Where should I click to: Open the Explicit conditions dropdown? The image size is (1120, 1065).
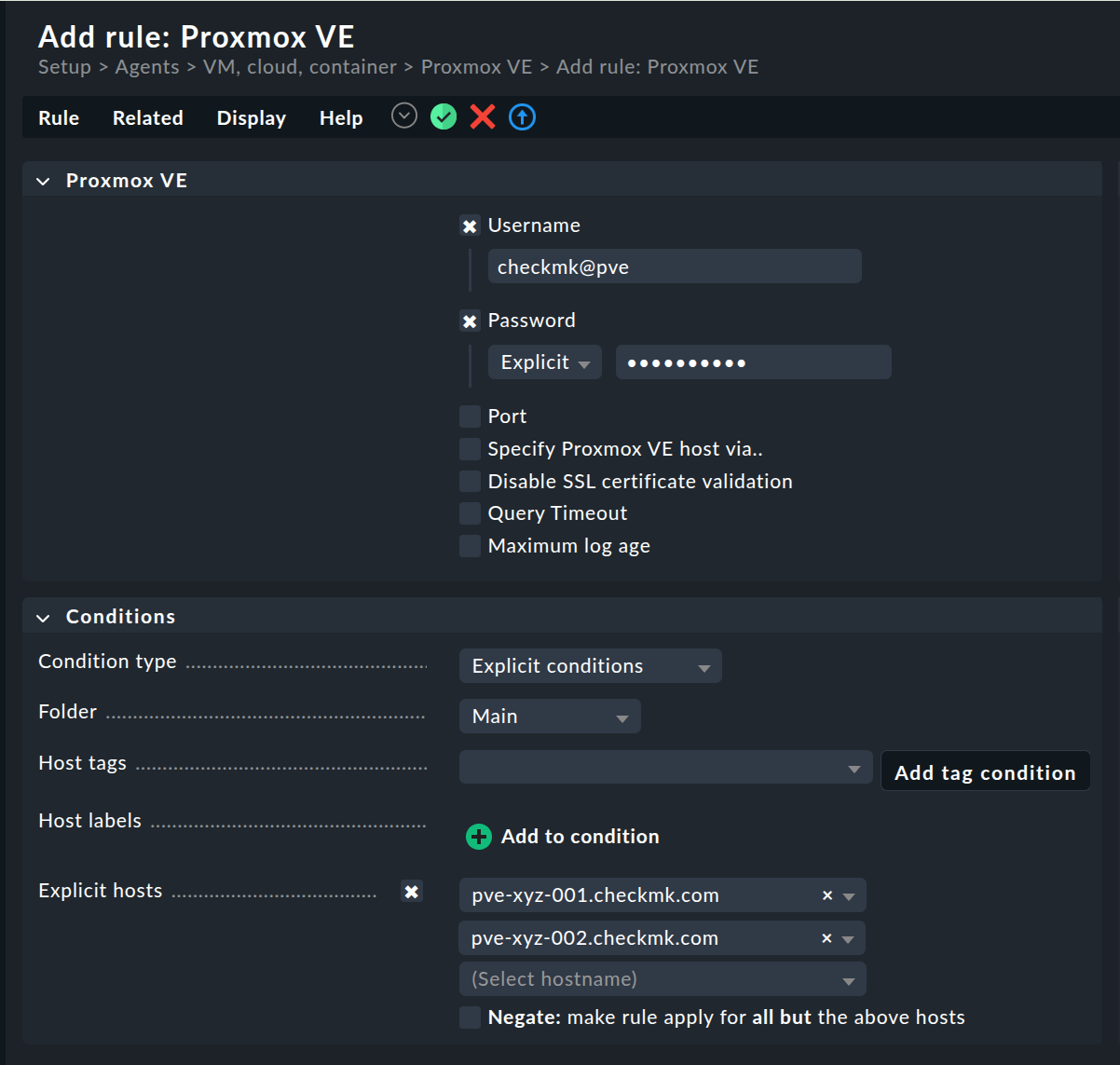click(x=590, y=666)
